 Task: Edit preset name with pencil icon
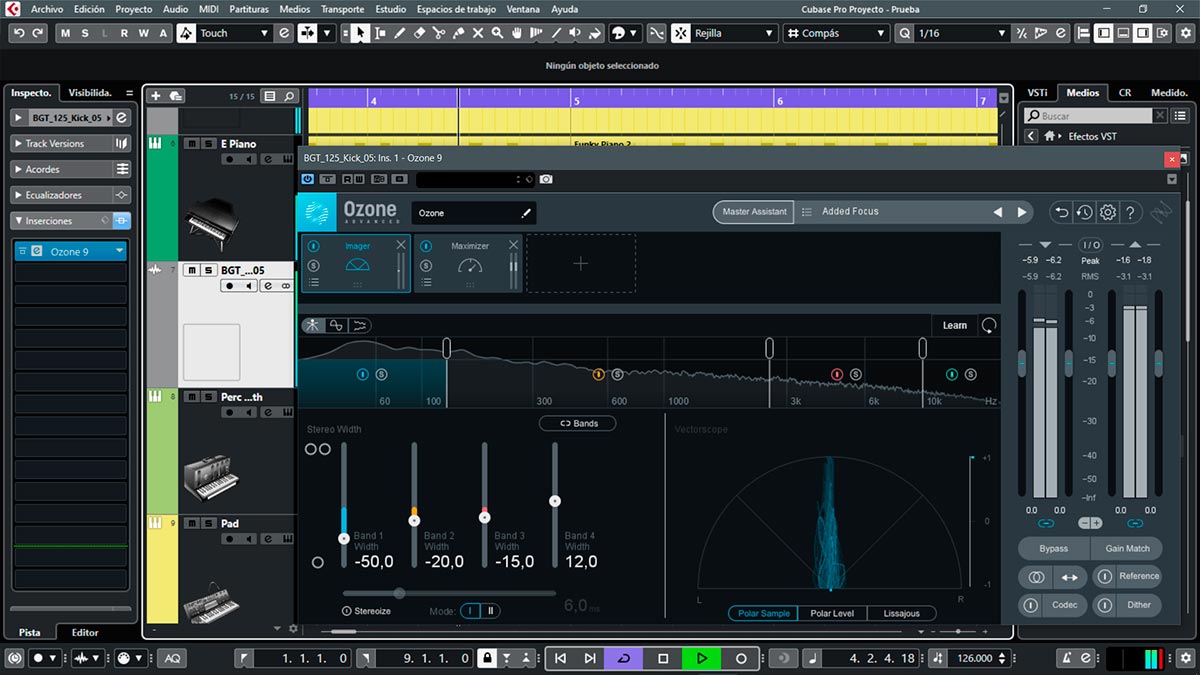(x=526, y=213)
